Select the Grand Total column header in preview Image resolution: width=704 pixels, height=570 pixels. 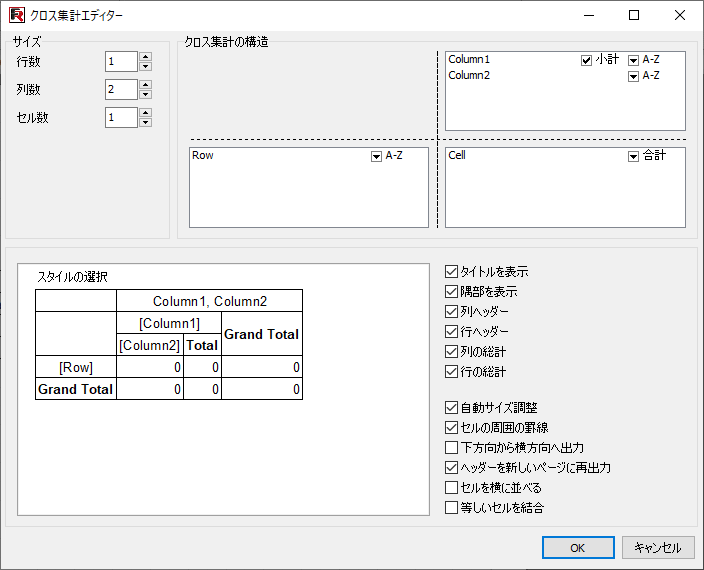261,334
